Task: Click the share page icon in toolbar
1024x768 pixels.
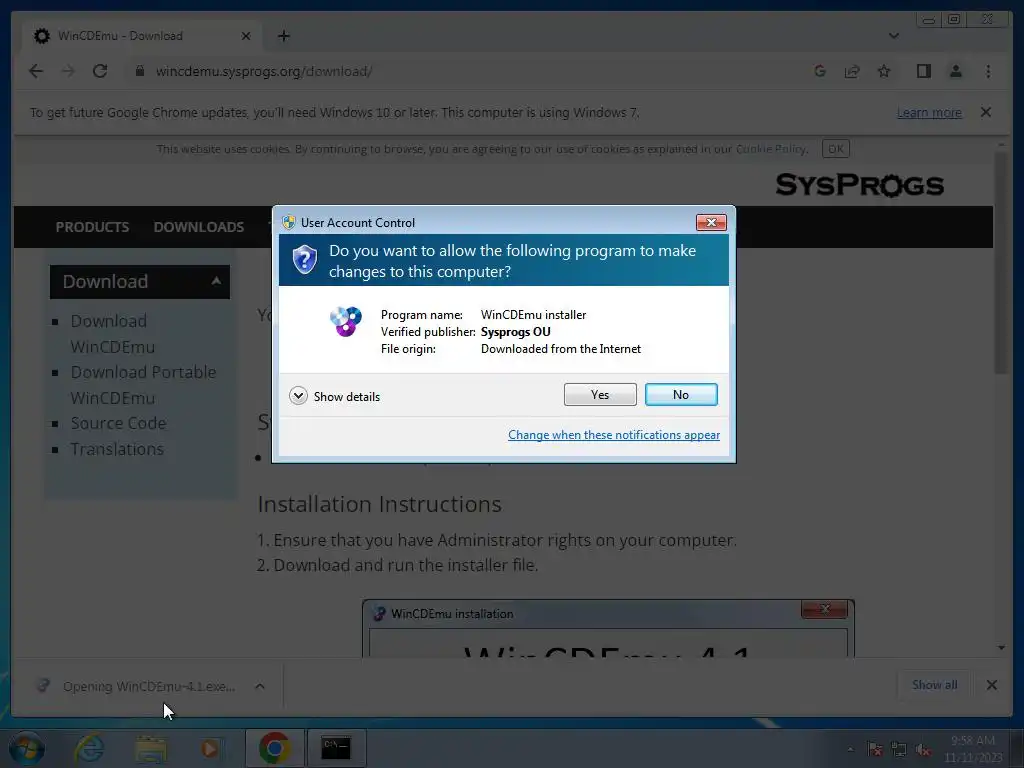Action: click(852, 71)
